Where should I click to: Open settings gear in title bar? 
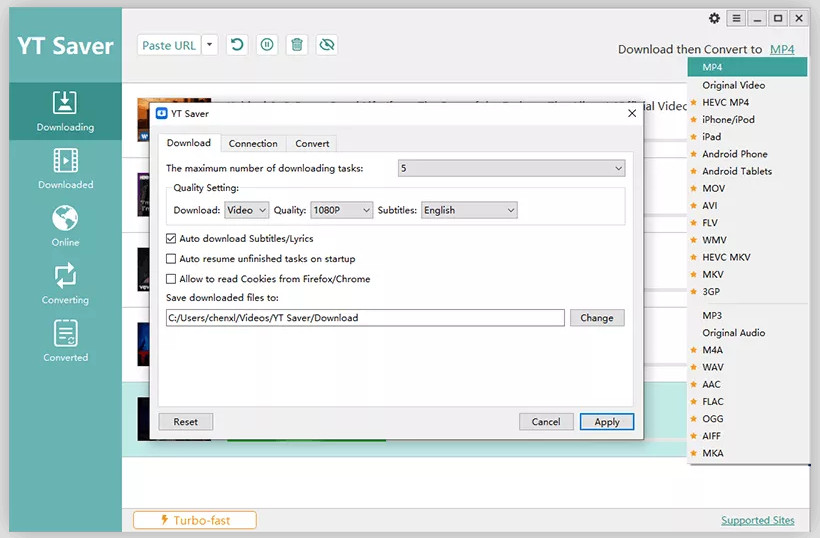click(x=714, y=18)
